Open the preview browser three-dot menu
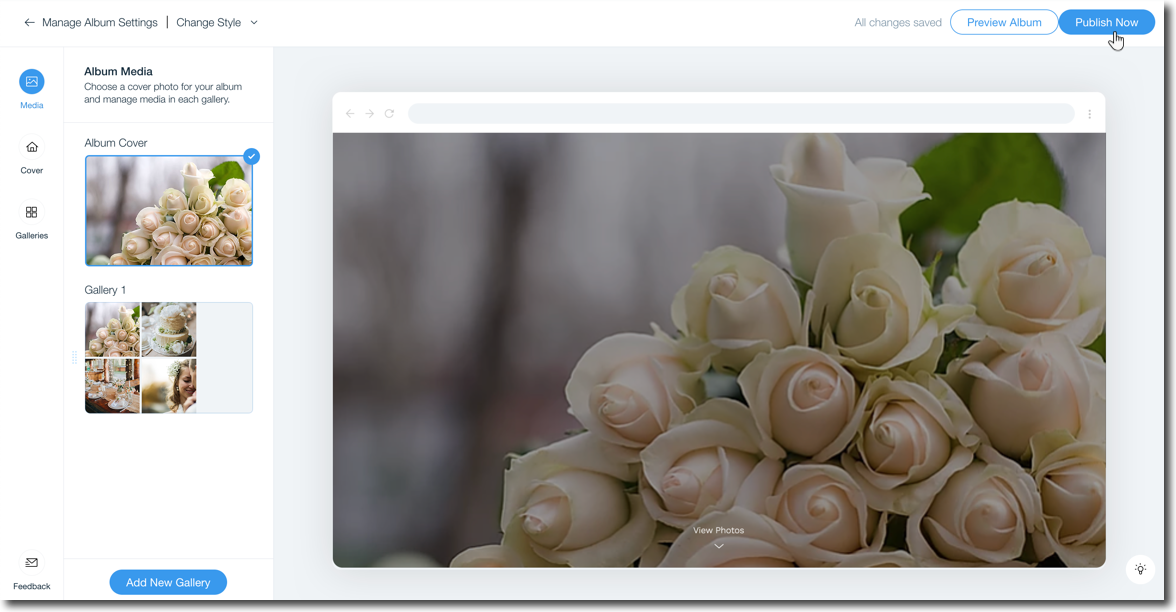 [x=1090, y=114]
